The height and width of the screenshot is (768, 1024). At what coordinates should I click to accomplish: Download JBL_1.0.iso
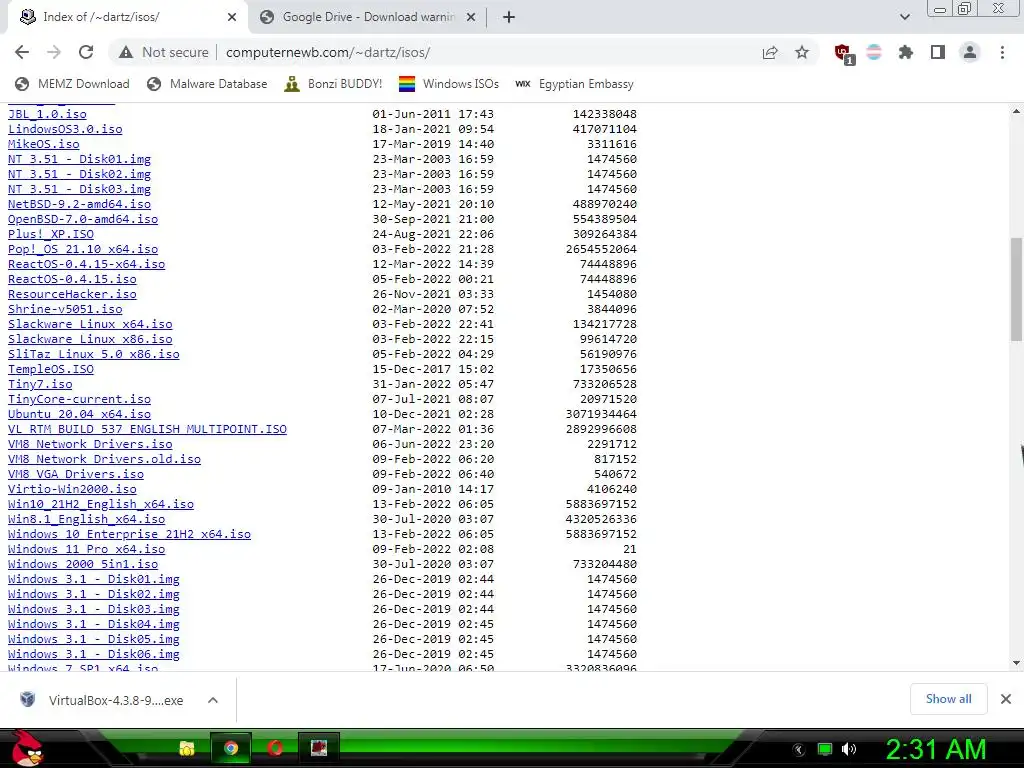click(x=47, y=114)
